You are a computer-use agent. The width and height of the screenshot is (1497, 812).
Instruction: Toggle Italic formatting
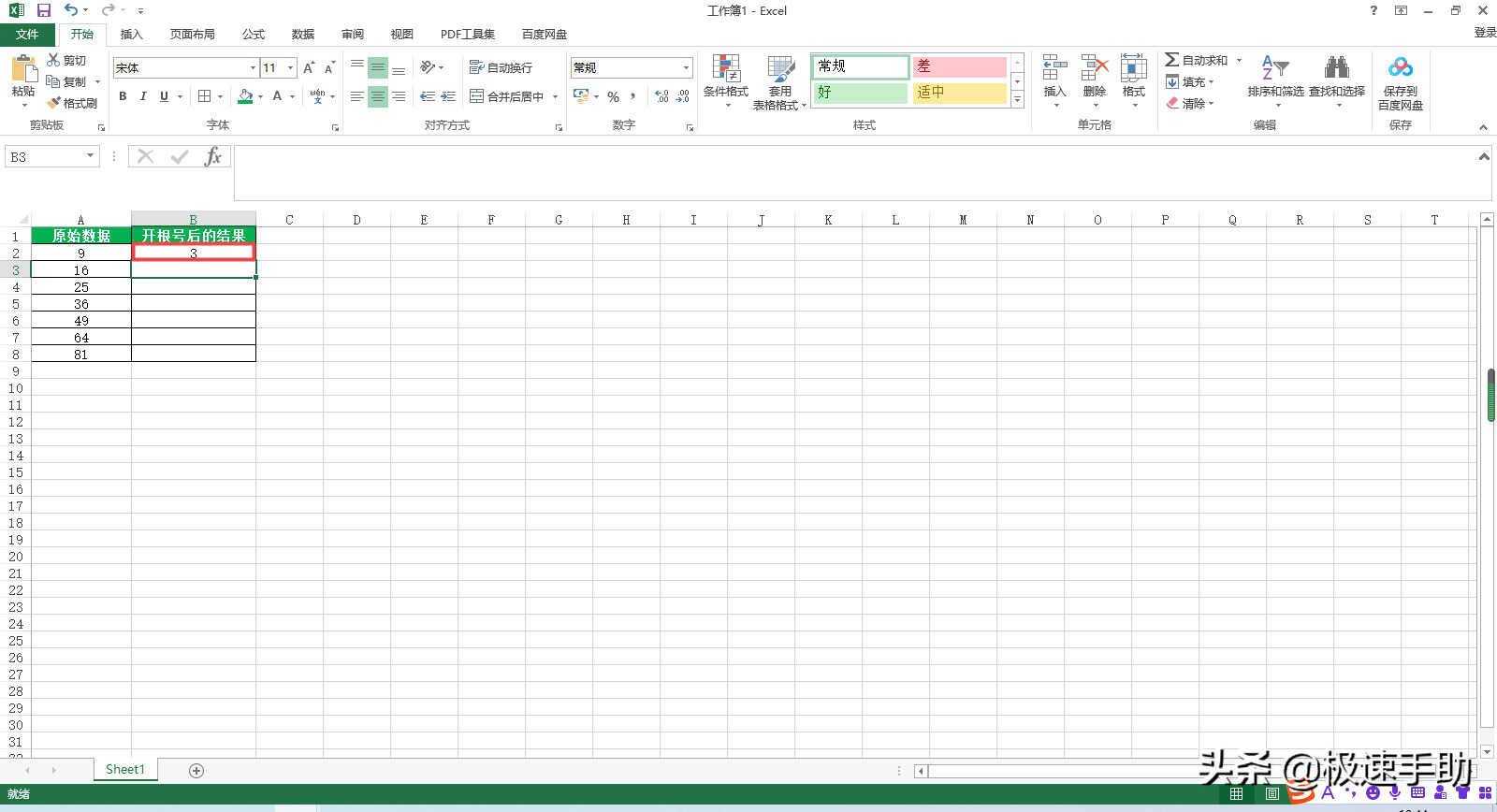coord(143,96)
